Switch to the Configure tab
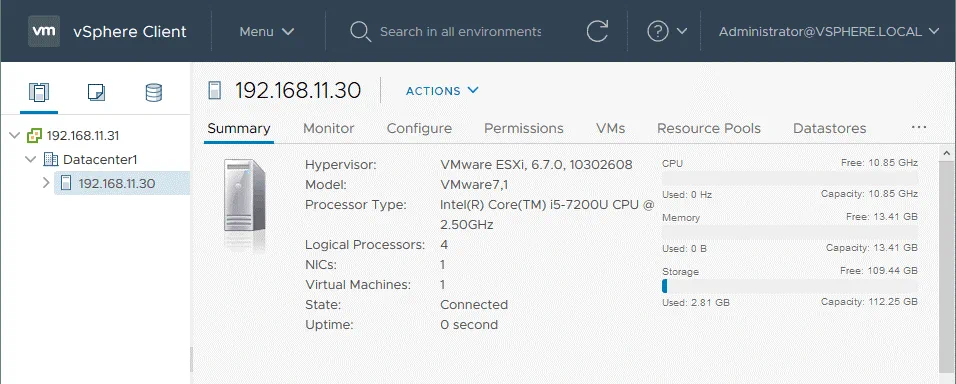The image size is (956, 384). 419,129
